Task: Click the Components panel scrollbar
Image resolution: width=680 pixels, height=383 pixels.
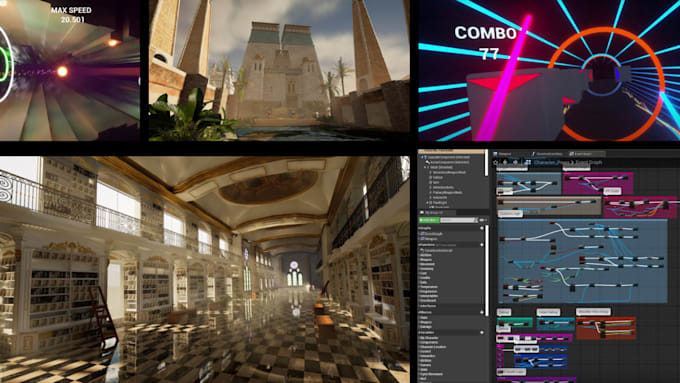Action: tap(486, 163)
